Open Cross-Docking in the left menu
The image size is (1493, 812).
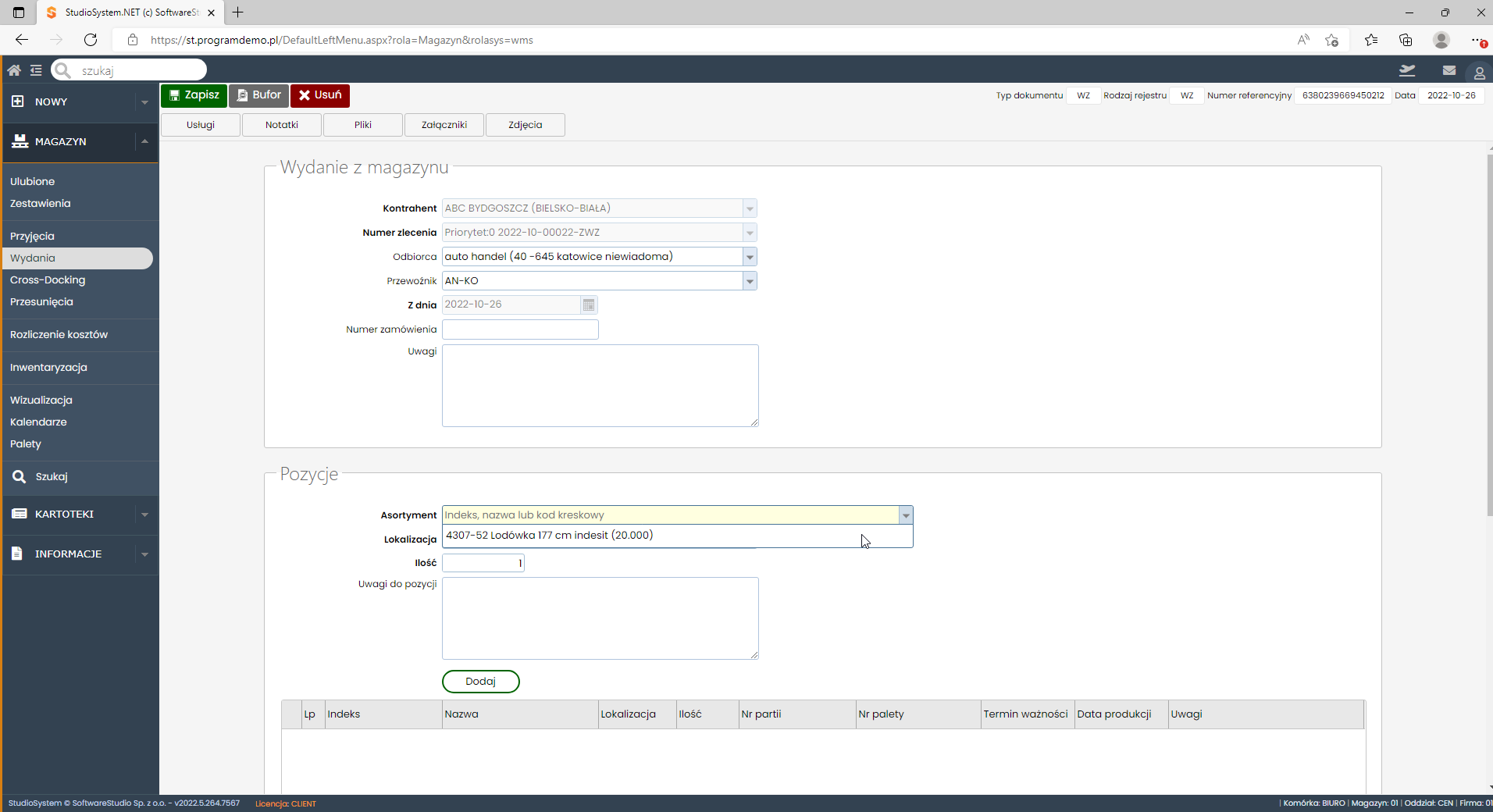[x=48, y=280]
